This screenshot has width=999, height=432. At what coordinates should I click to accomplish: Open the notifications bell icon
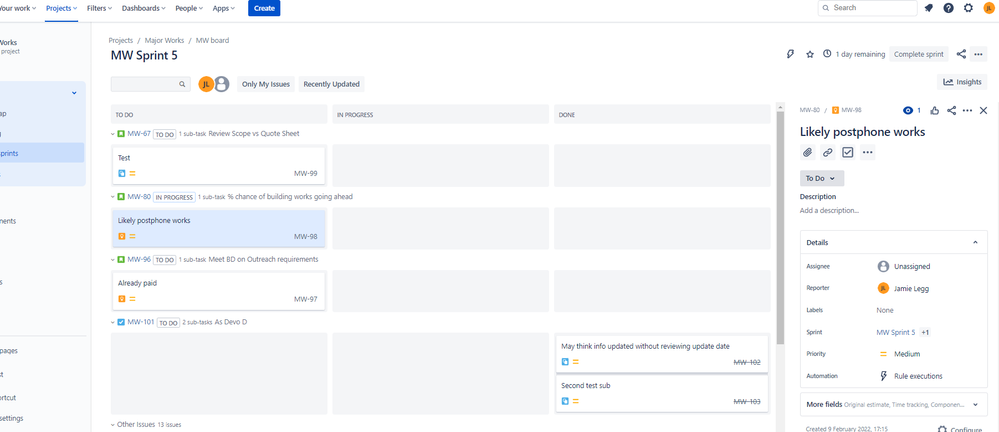pyautogui.click(x=929, y=8)
